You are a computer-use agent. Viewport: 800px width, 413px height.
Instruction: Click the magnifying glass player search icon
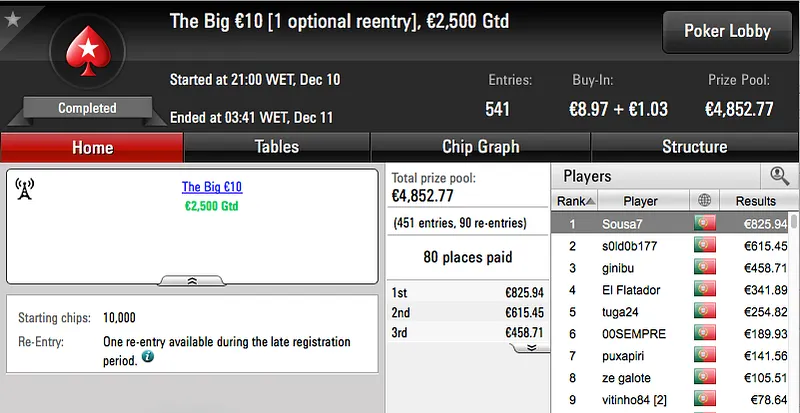coord(779,176)
